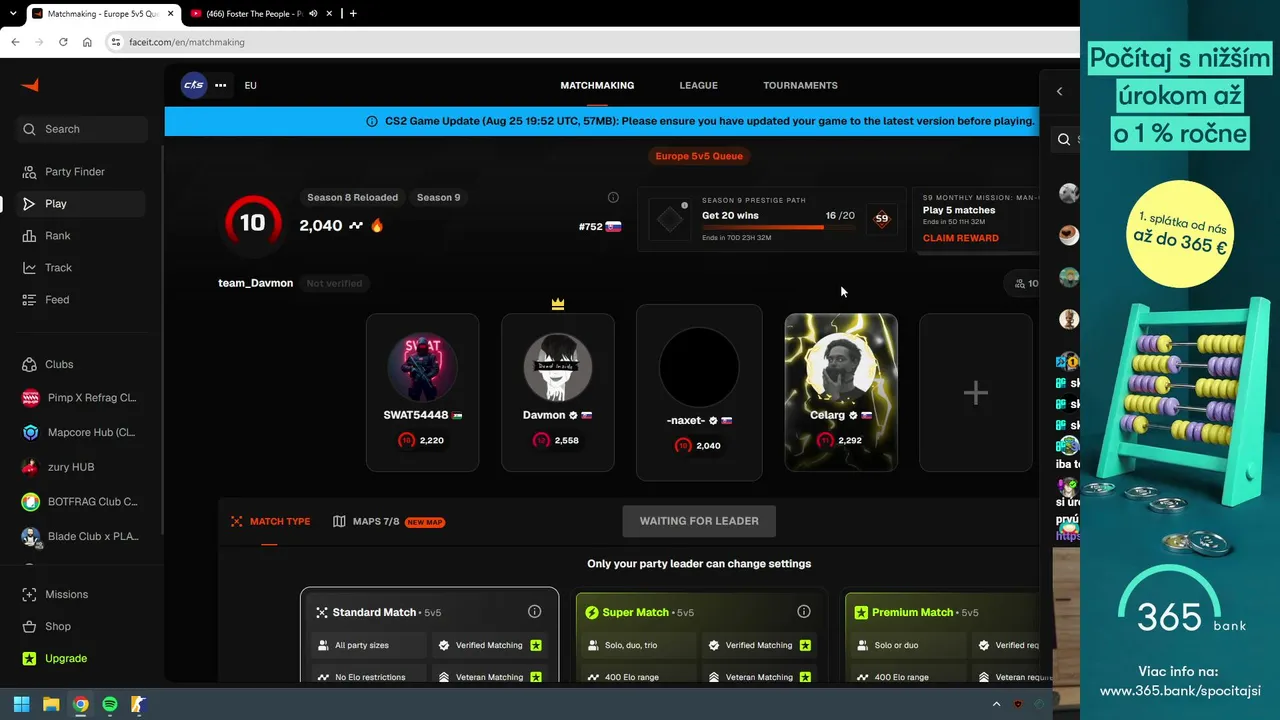1280x720 pixels.
Task: Switch to the League tab
Action: coord(699,85)
